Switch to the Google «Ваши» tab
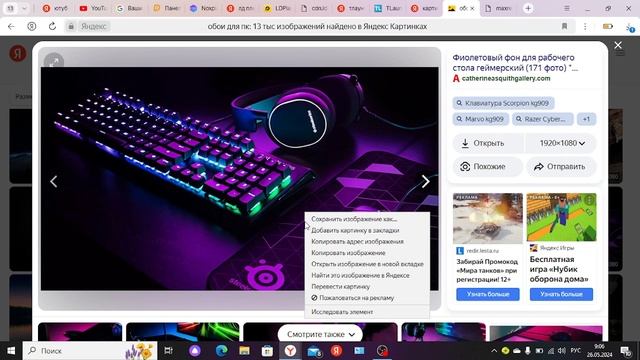This screenshot has width=640, height=360. point(129,8)
